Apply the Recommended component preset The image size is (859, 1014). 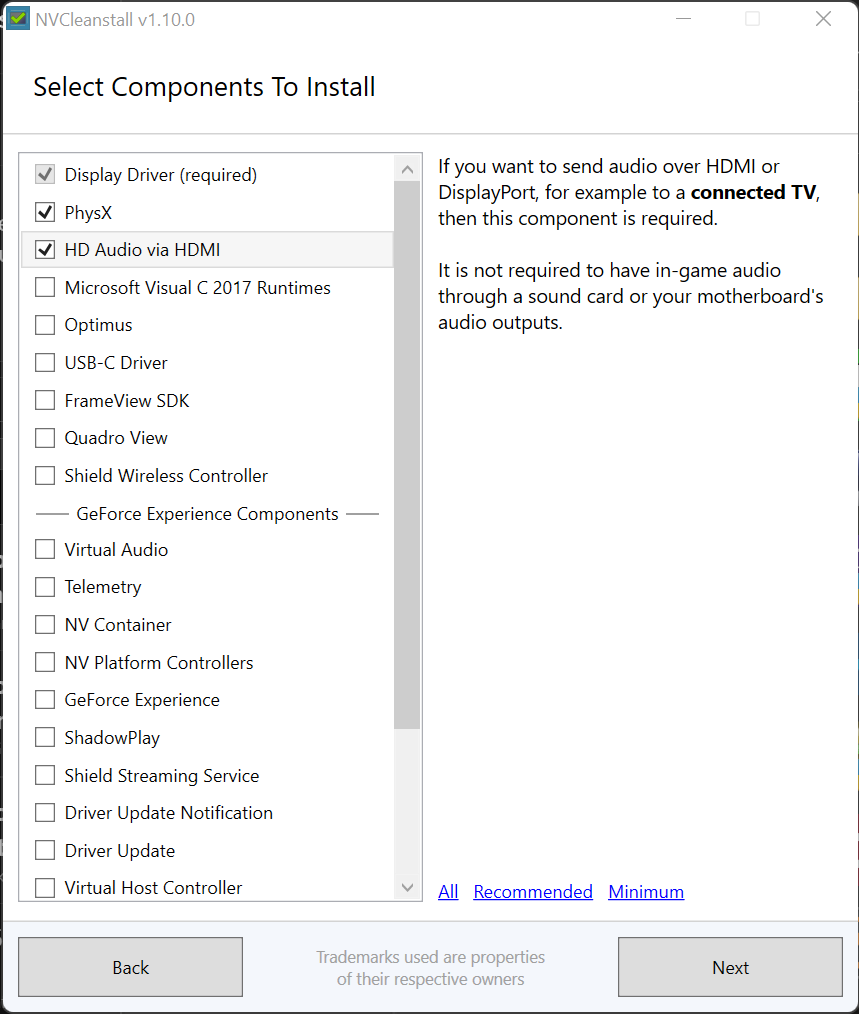[533, 892]
